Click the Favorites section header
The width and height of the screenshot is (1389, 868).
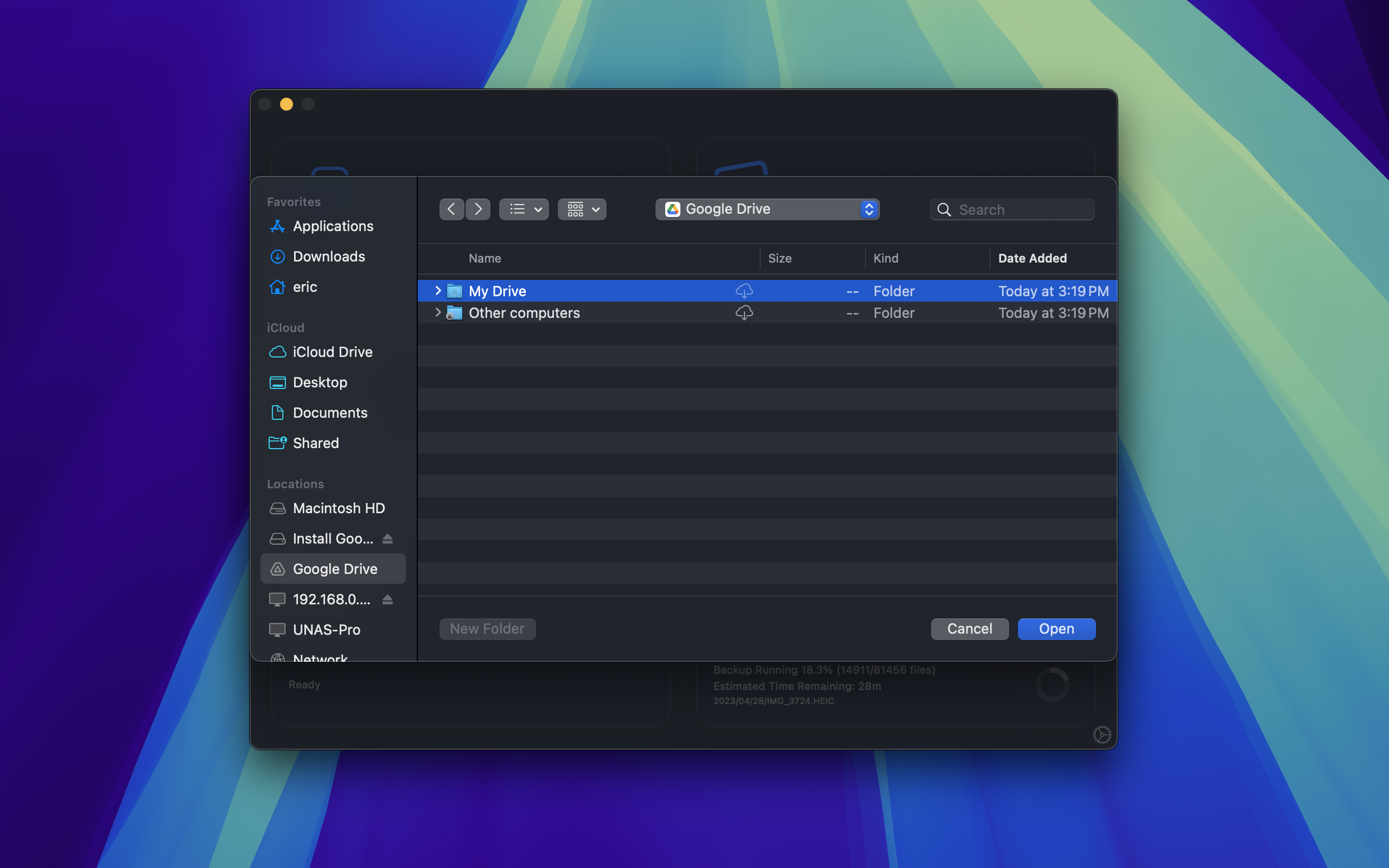click(294, 202)
